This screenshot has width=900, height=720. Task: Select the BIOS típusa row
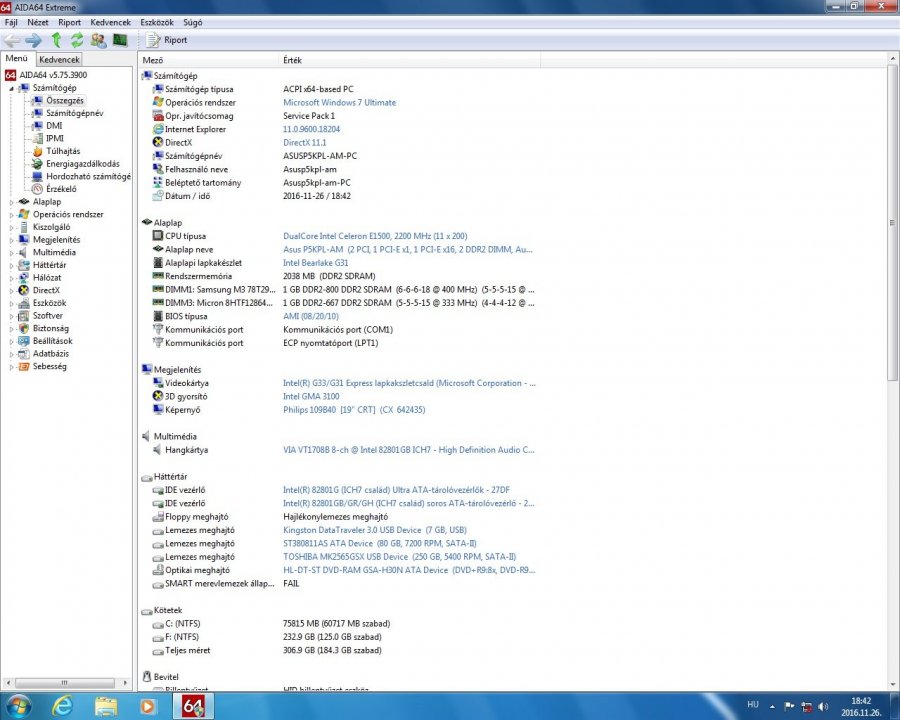click(339, 316)
